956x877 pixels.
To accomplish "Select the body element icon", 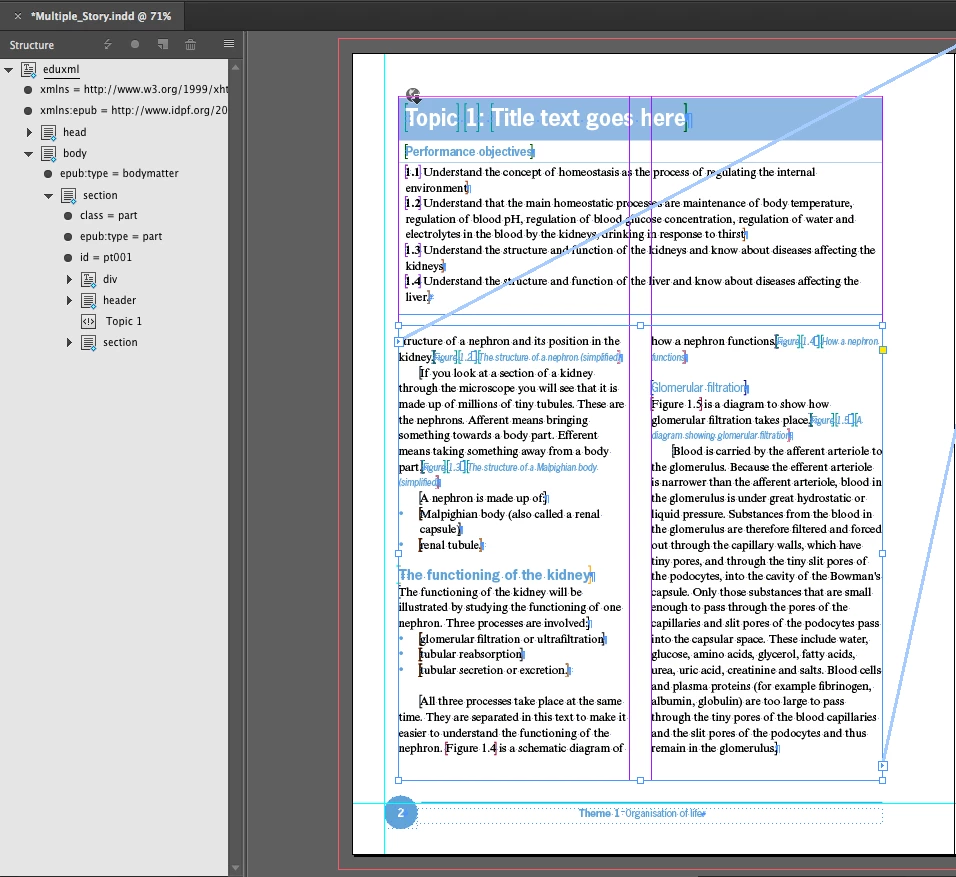I will [x=49, y=153].
